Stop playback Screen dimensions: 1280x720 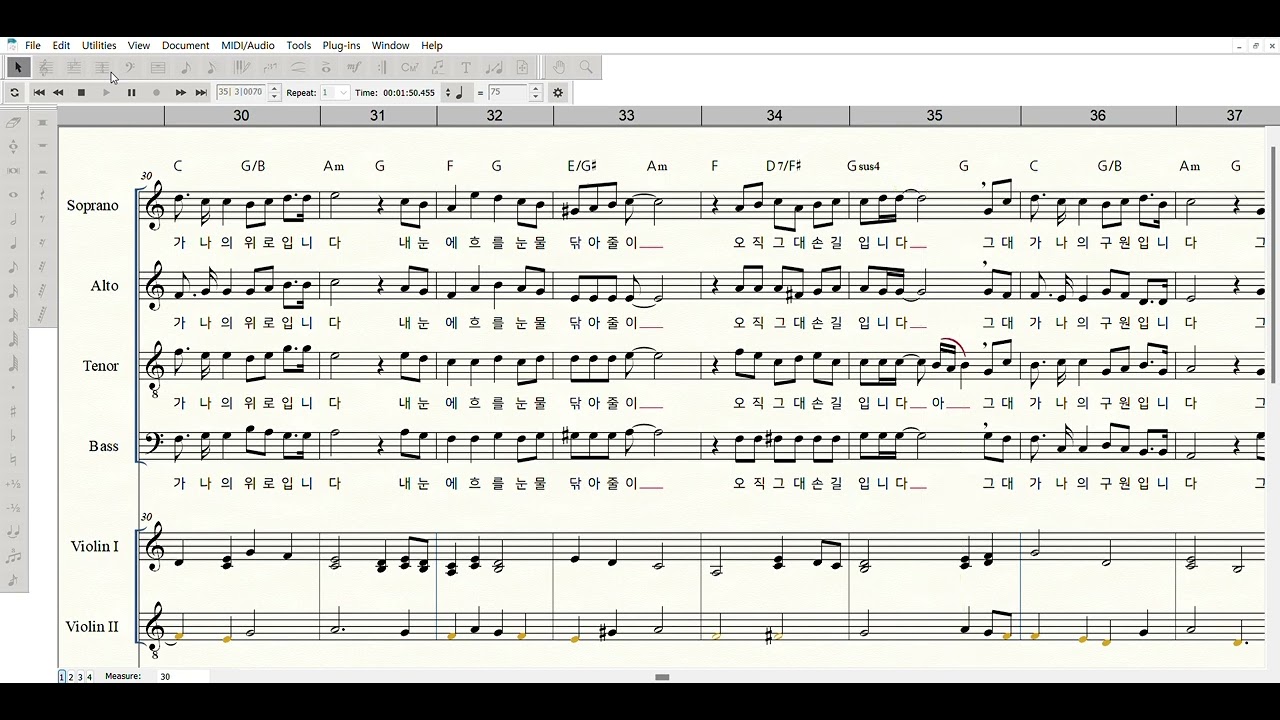click(x=81, y=92)
